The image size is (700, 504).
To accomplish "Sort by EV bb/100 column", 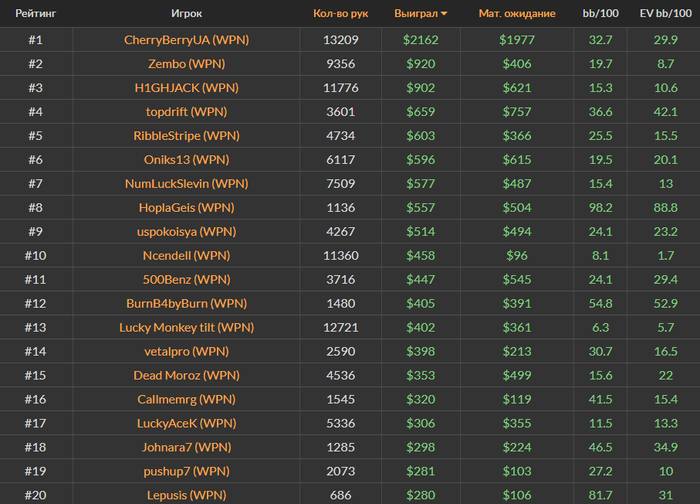I will coord(664,14).
